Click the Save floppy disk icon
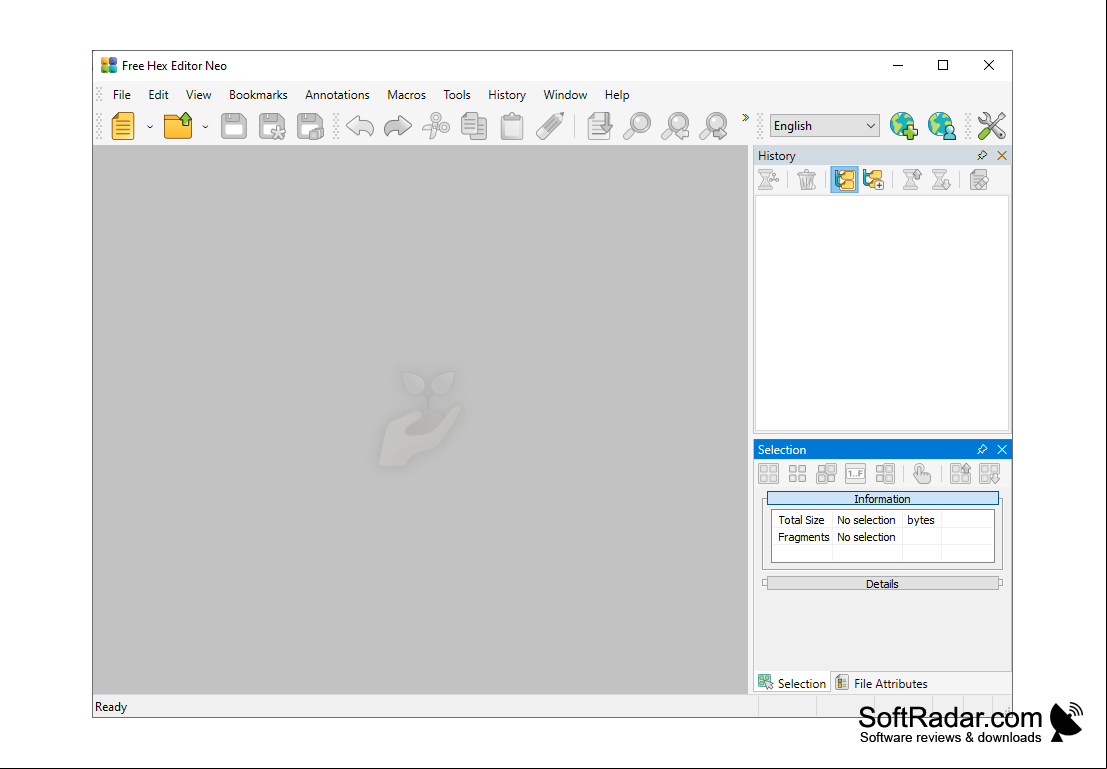Viewport: 1107px width, 769px height. [234, 126]
